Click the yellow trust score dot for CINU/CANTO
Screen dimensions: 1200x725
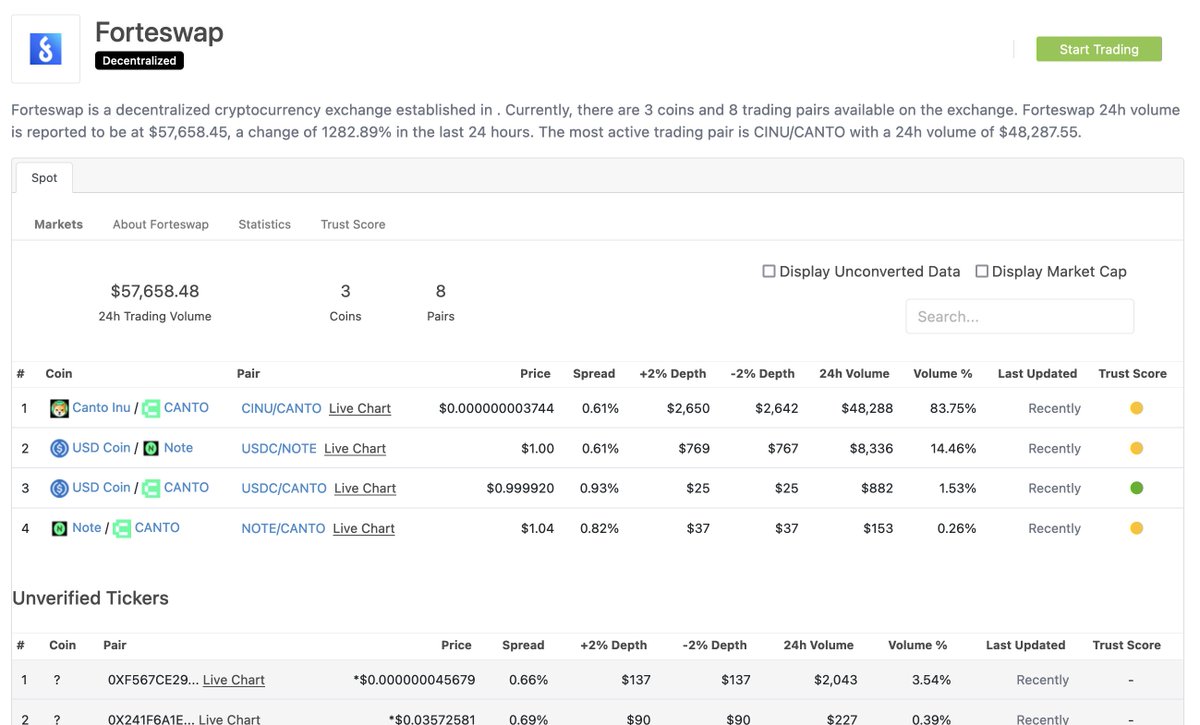[x=1136, y=408]
